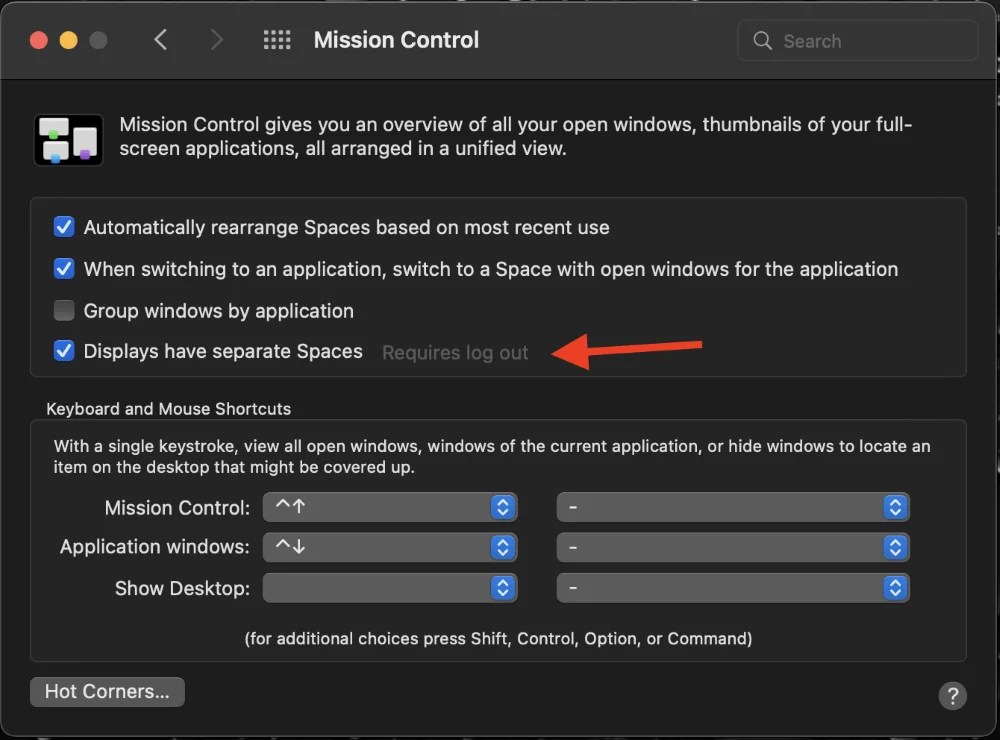Viewport: 1000px width, 740px height.
Task: Open the Mission Control mouse shortcut dropdown
Action: tap(733, 507)
